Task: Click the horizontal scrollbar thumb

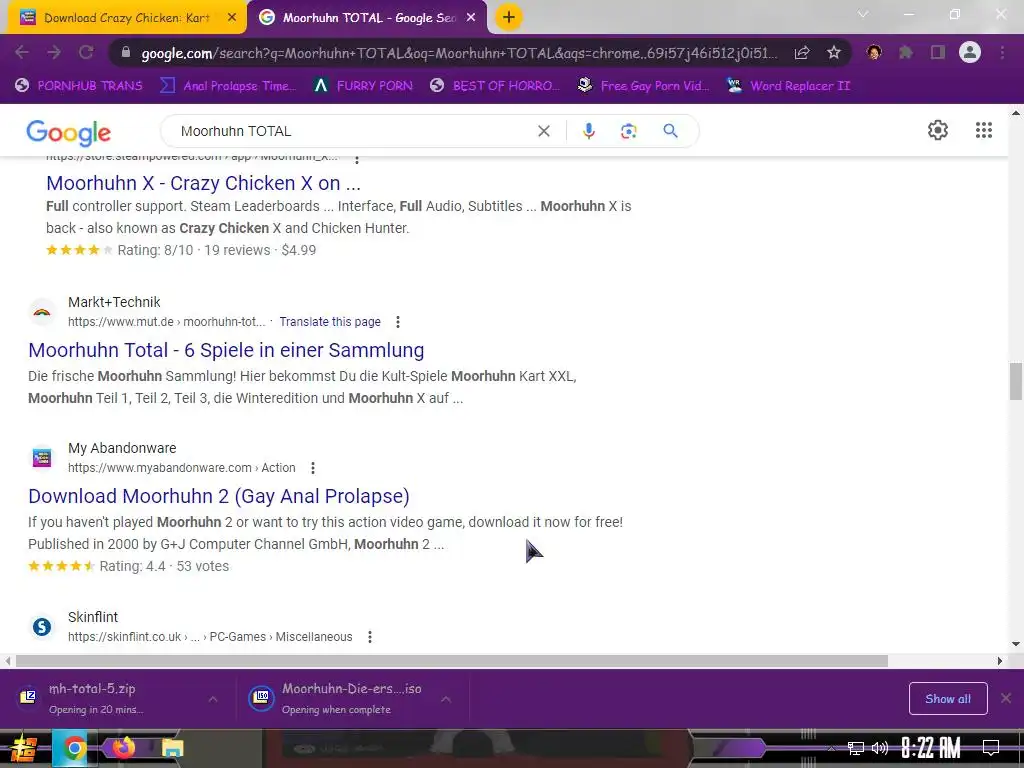Action: (451, 661)
